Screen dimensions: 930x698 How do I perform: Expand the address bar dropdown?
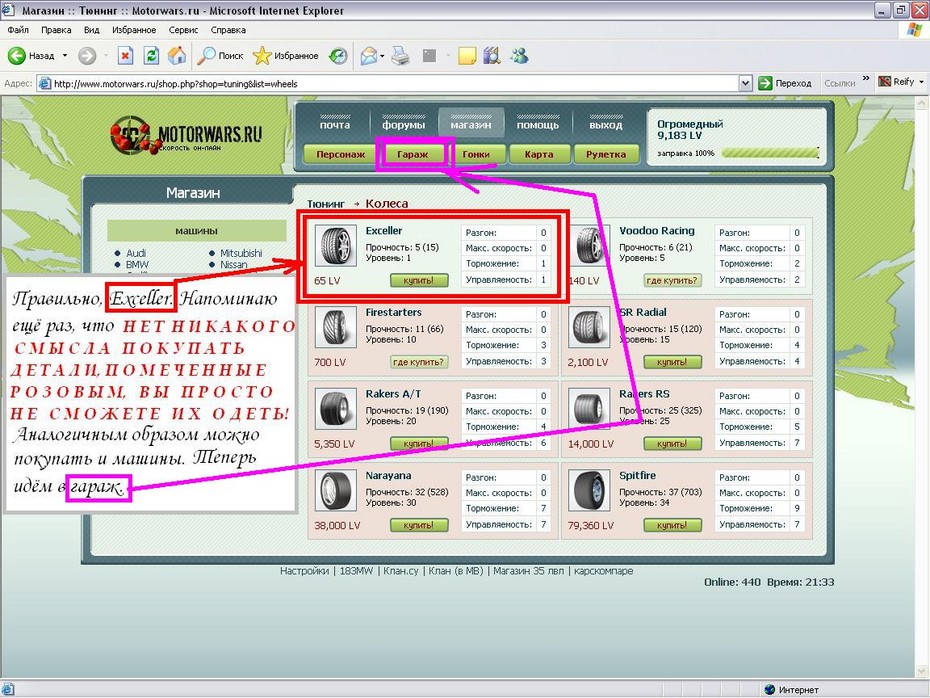(x=746, y=84)
